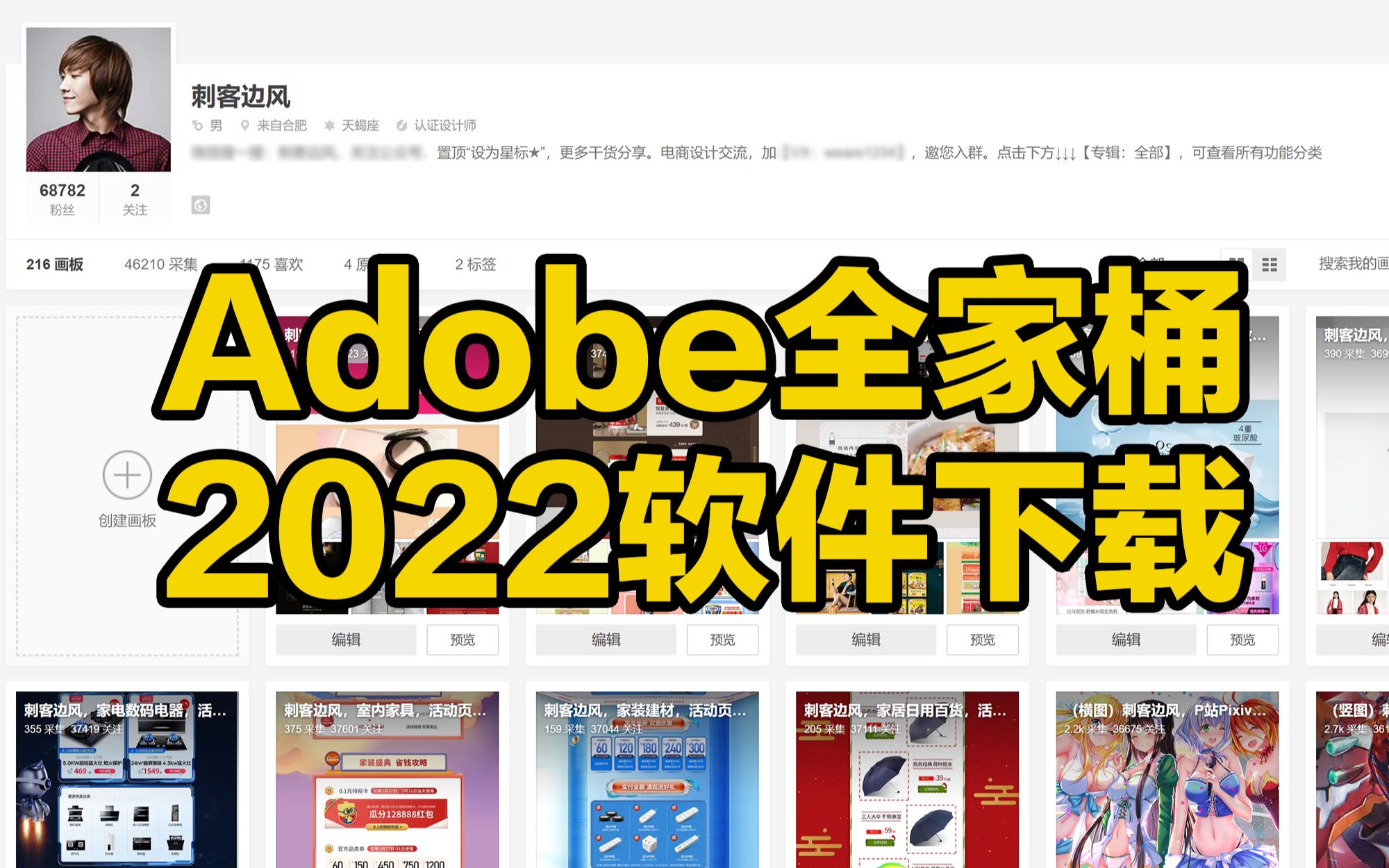Click the location pin icon before 来自合肥

tap(244, 126)
